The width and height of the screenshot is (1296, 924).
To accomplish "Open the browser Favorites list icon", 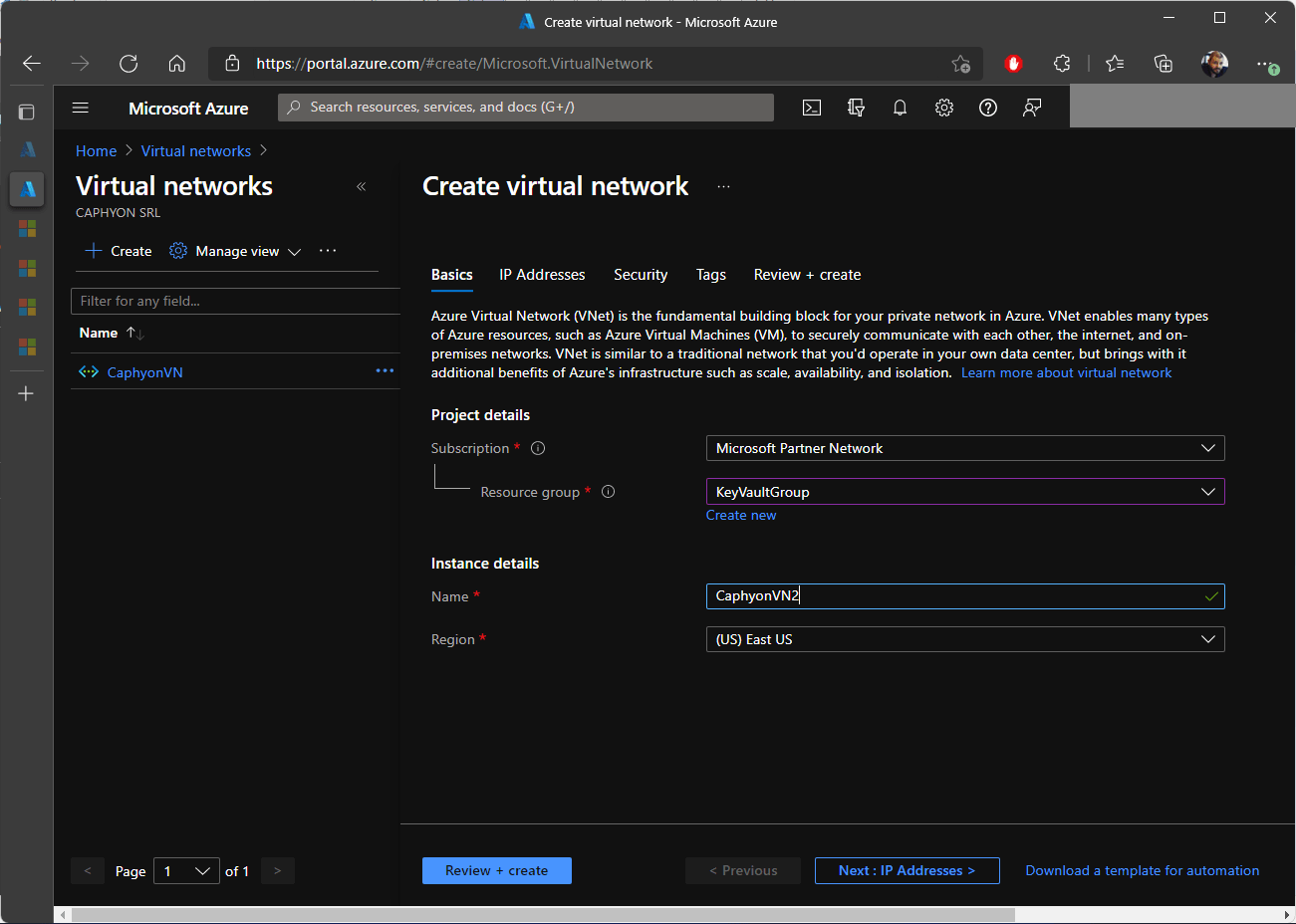I will [1115, 64].
